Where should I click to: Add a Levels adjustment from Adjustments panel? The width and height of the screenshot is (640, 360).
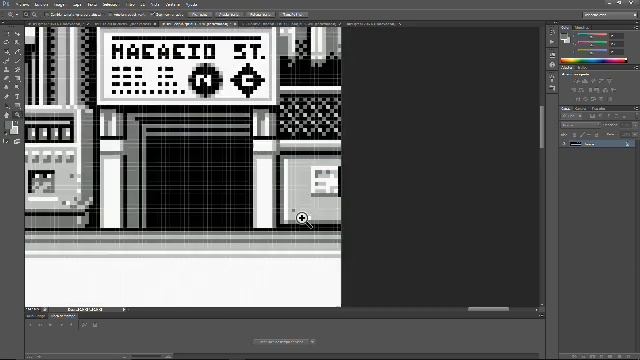click(x=585, y=81)
